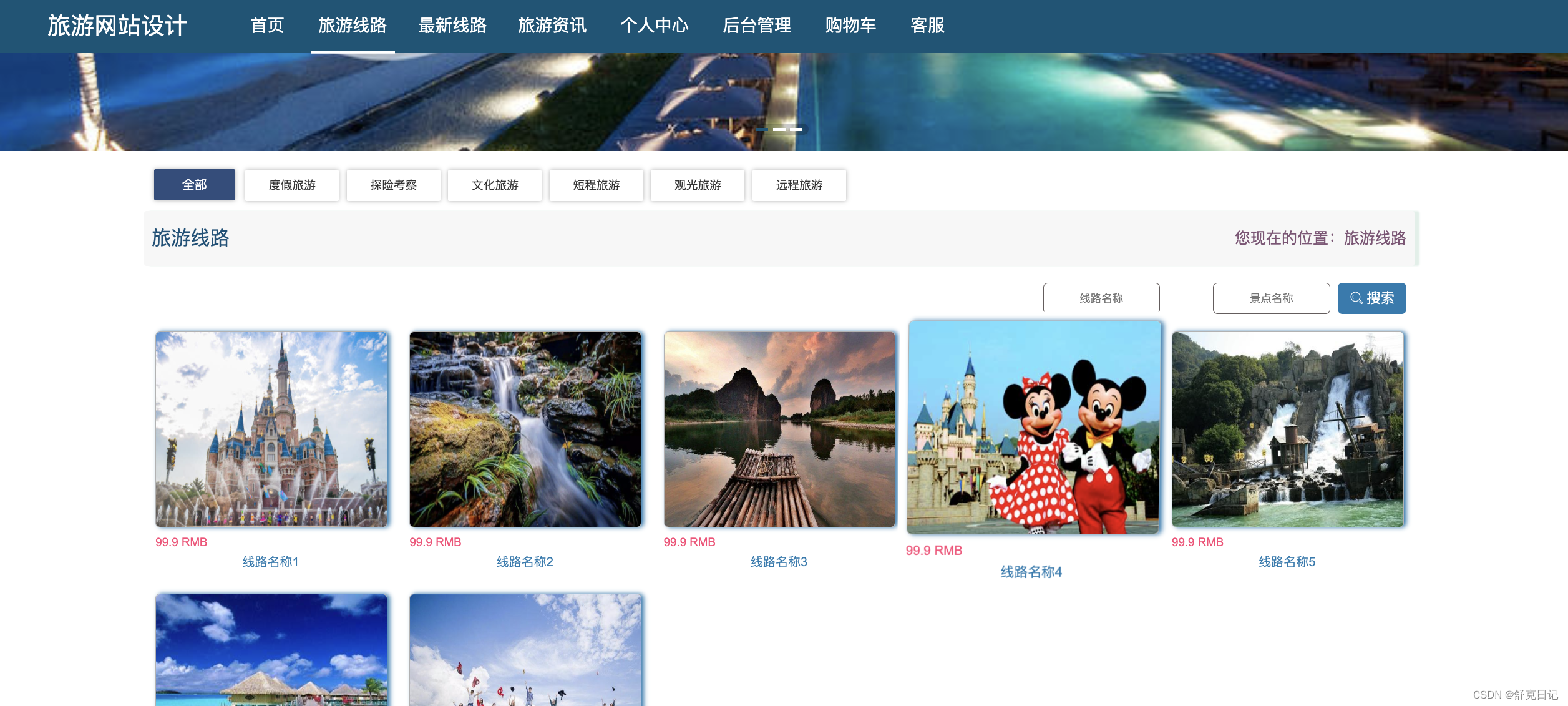Open 个人中心 personal center

(655, 26)
